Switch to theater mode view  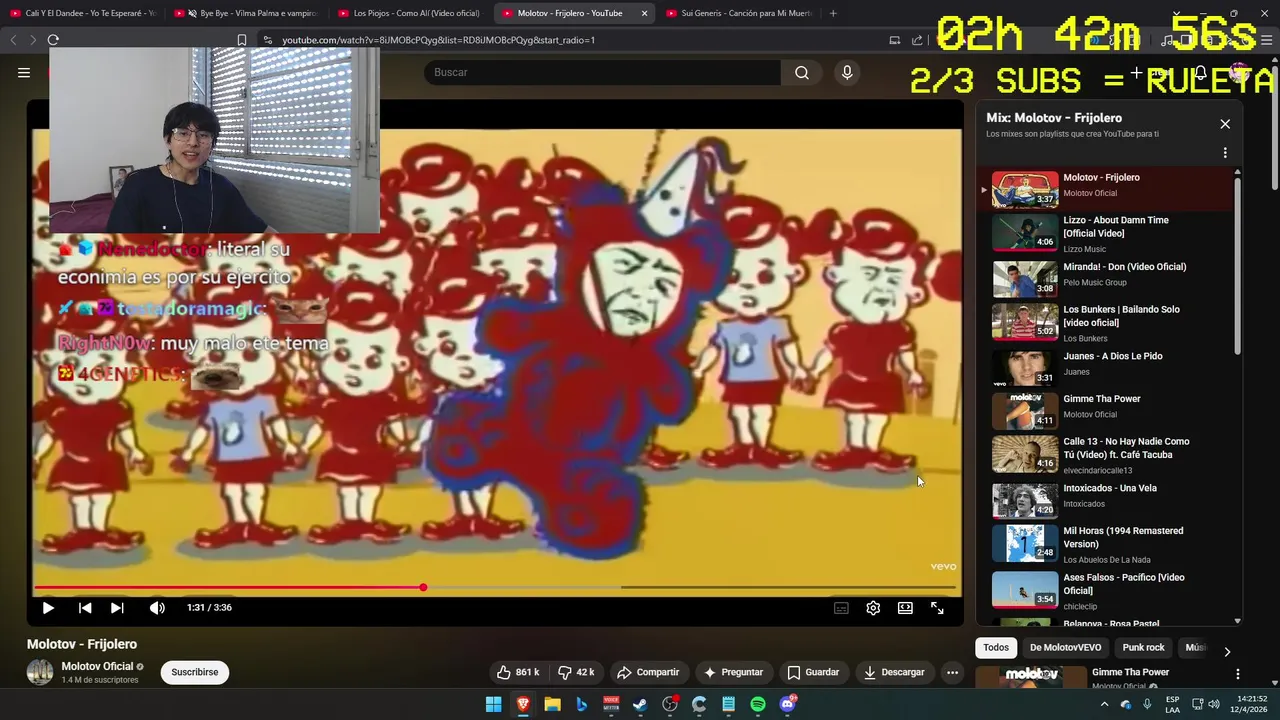coord(905,608)
